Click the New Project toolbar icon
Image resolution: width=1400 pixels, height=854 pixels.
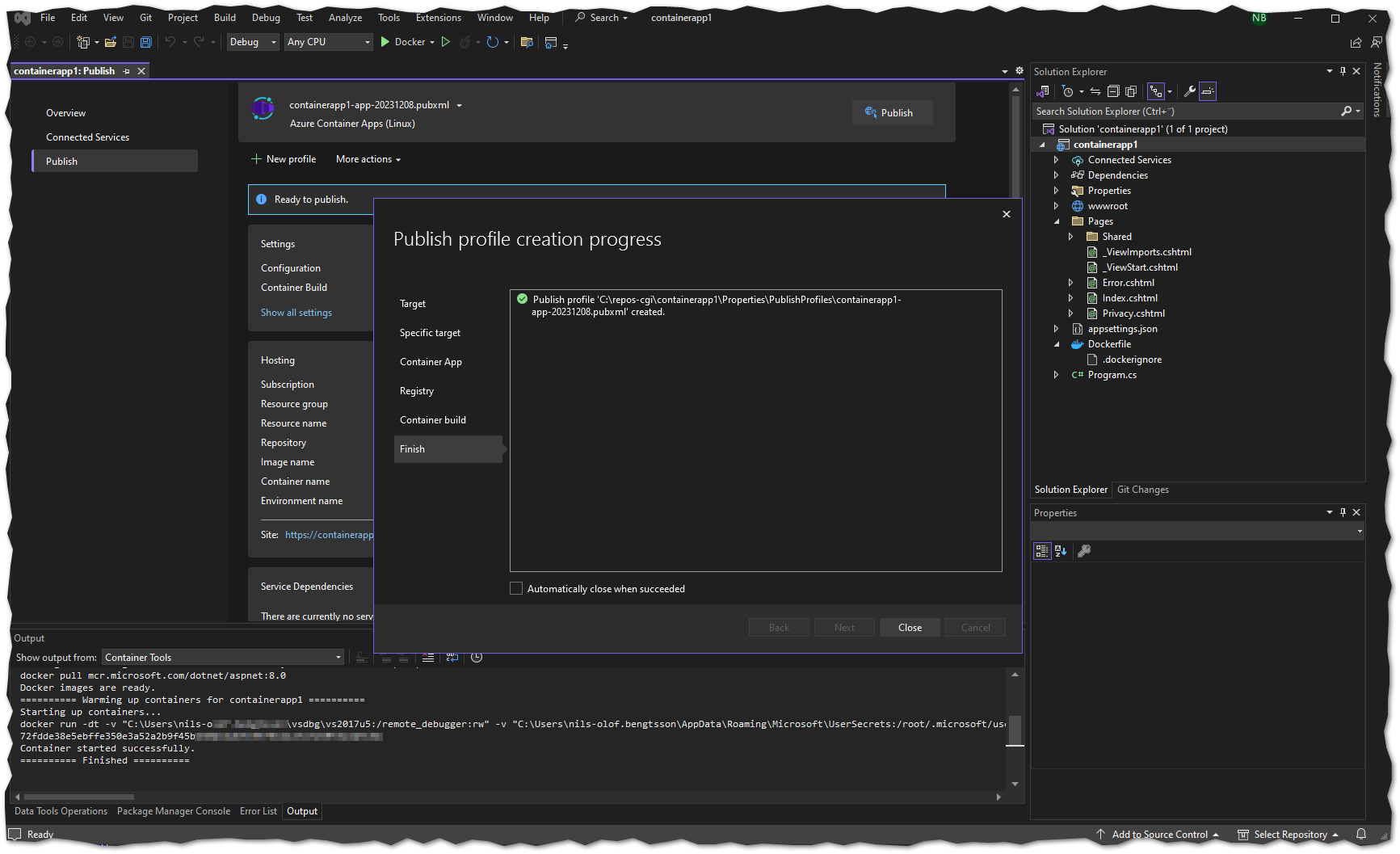83,42
